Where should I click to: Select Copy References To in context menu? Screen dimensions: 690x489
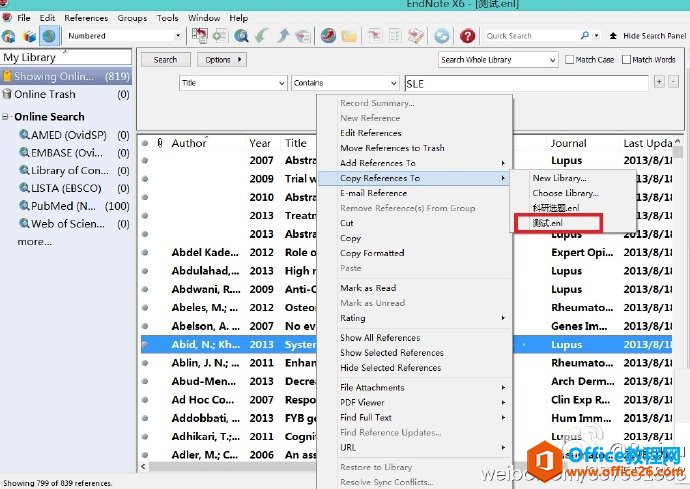[x=413, y=178]
